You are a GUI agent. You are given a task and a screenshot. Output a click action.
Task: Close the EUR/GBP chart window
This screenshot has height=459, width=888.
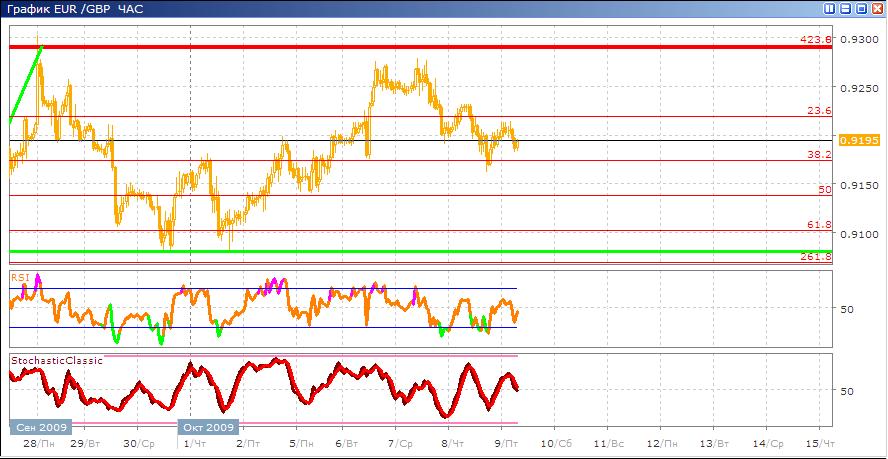pyautogui.click(x=876, y=8)
